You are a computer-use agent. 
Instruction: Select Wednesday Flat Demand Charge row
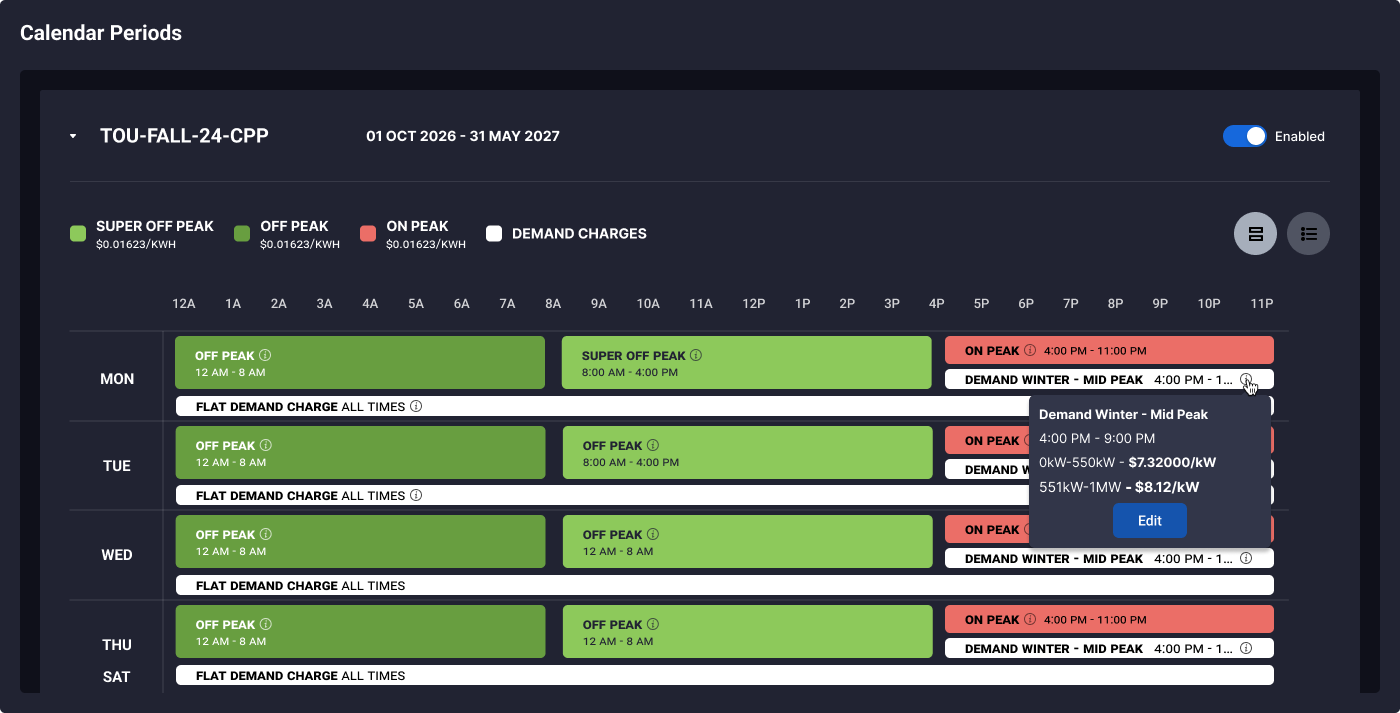[725, 586]
